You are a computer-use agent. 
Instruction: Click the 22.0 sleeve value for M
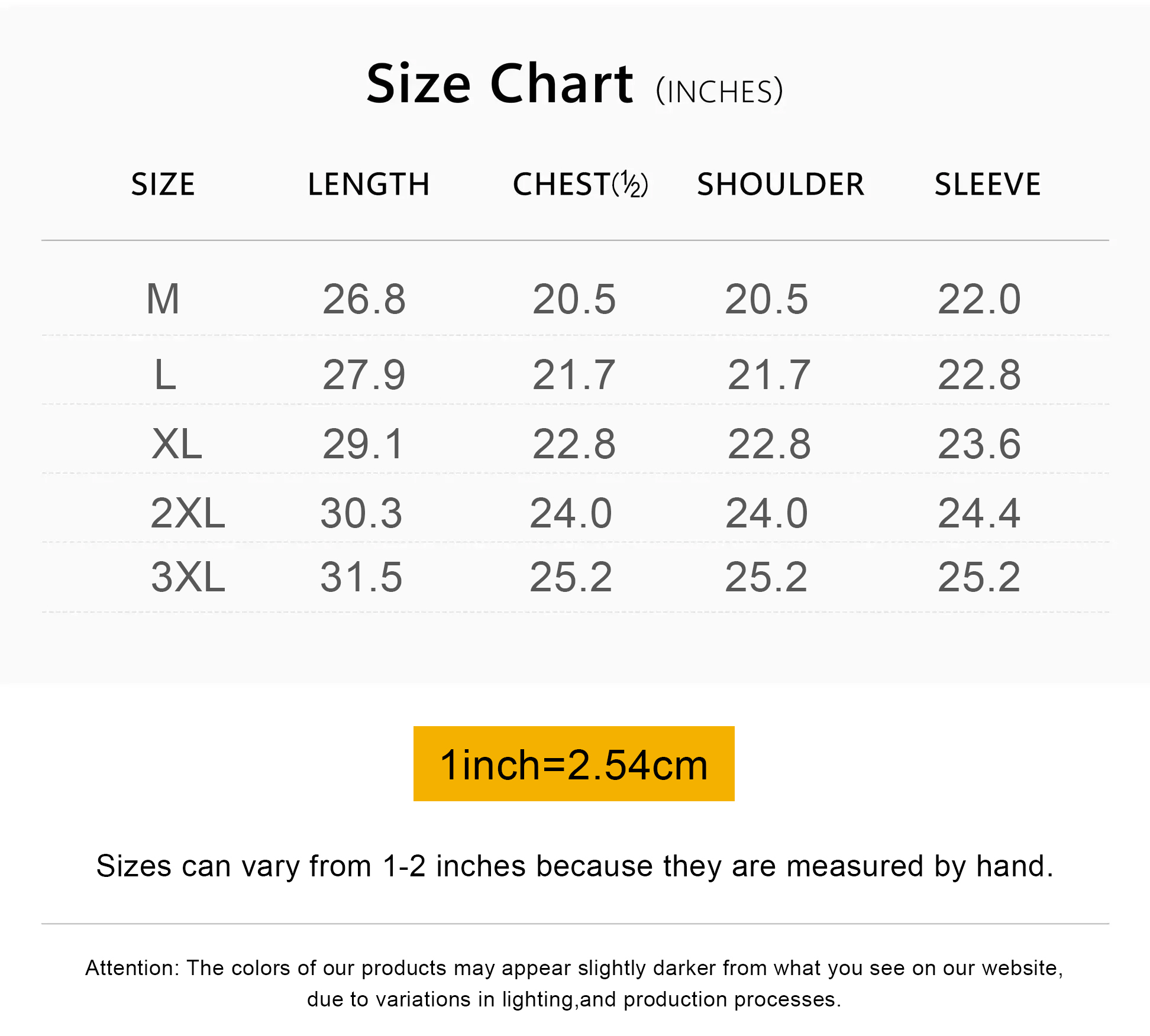tap(979, 299)
